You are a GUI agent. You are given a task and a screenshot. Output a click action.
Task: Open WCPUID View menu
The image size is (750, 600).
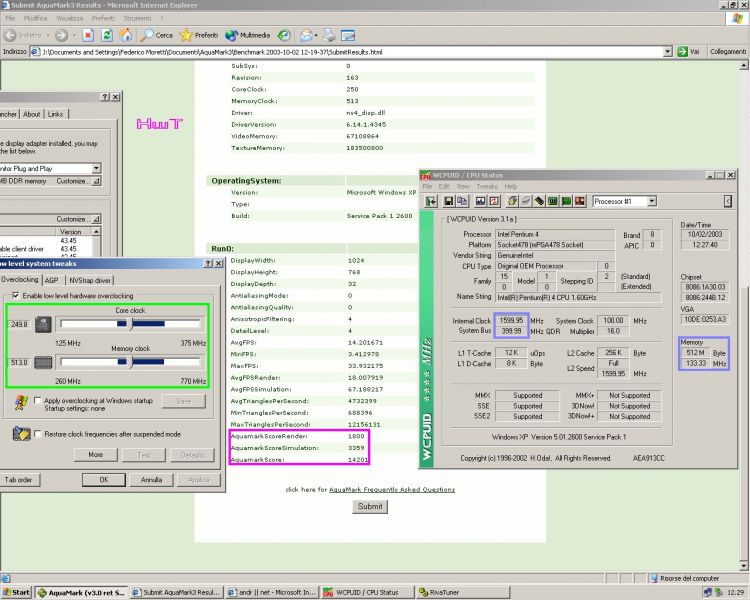(463, 186)
